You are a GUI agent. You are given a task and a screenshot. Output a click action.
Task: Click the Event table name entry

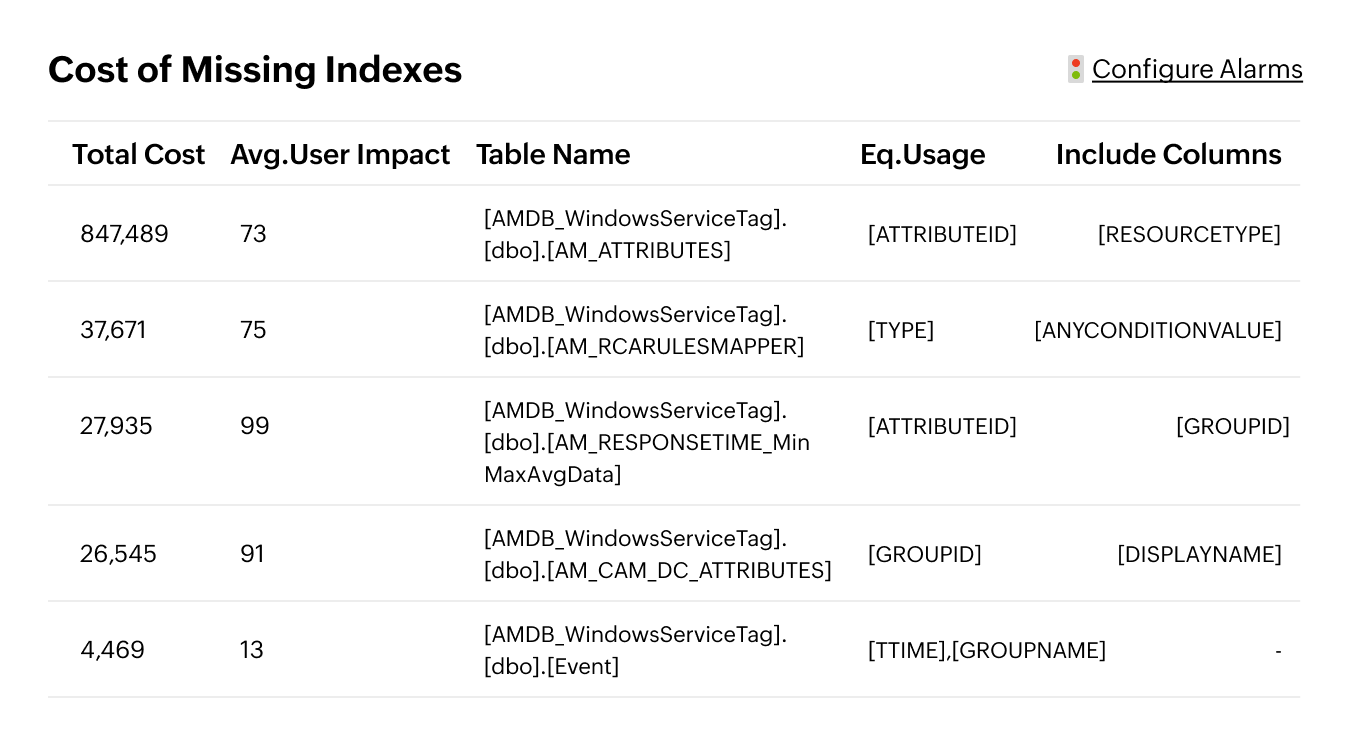(635, 650)
